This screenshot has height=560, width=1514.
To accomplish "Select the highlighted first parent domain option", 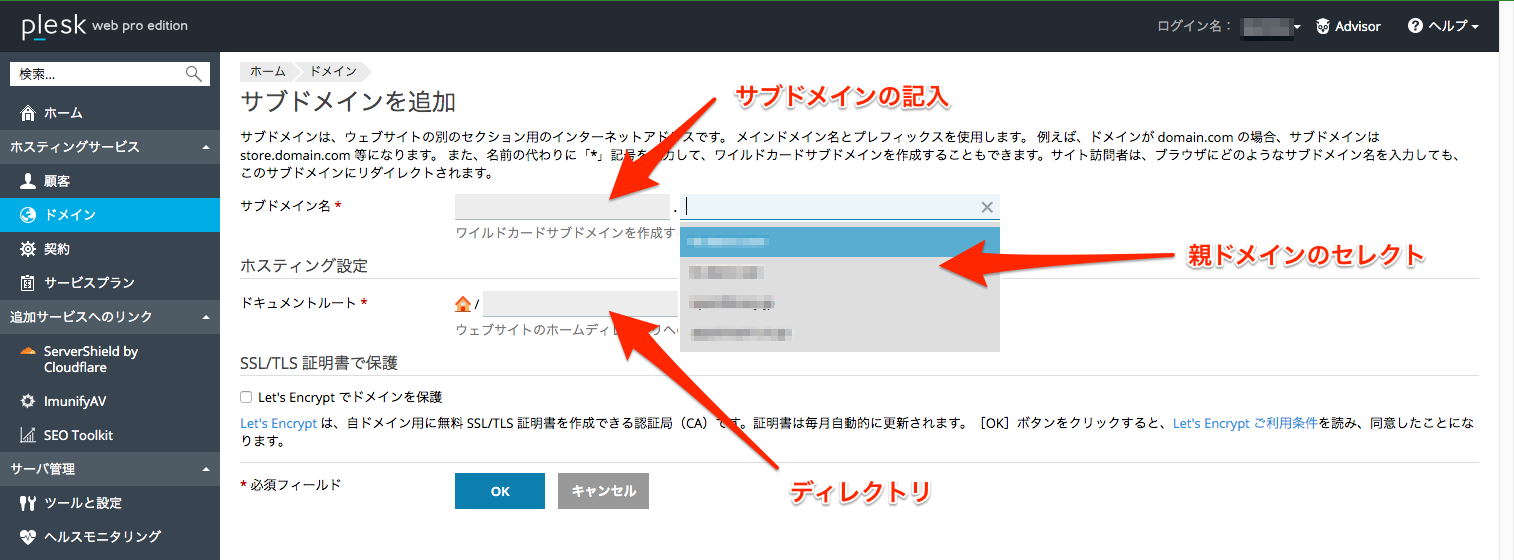I will [839, 242].
